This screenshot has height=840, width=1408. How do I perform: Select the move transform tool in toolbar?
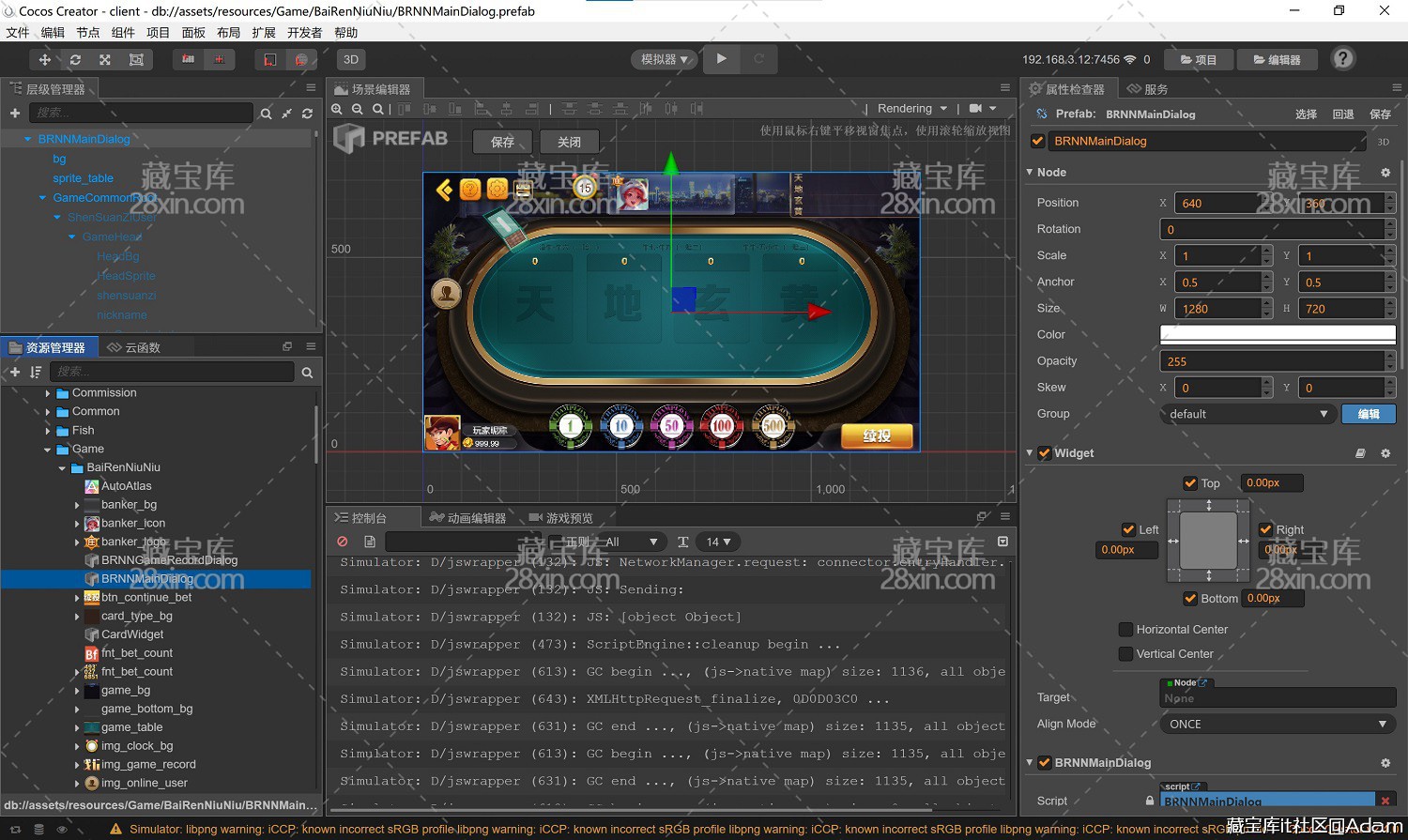point(44,59)
